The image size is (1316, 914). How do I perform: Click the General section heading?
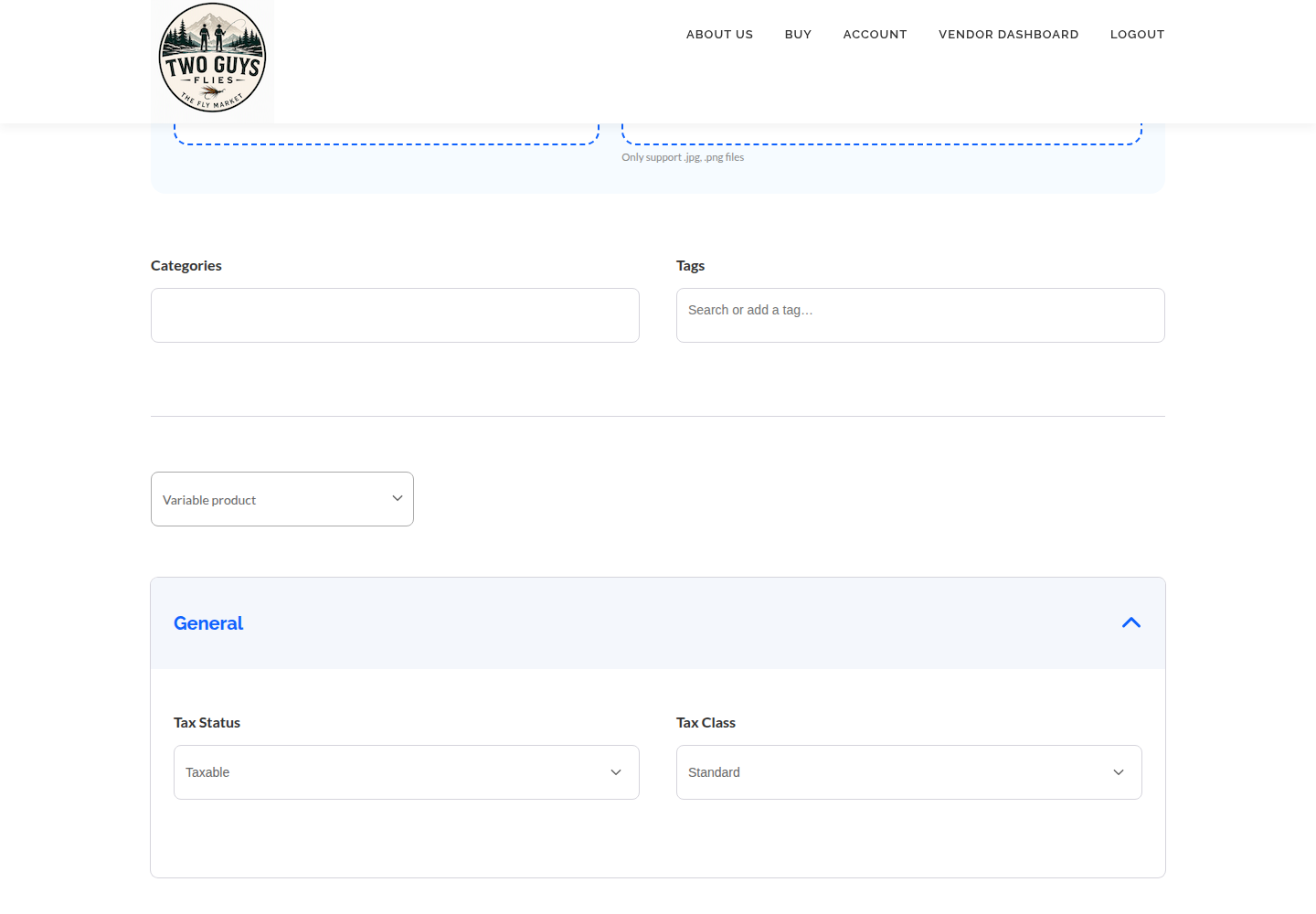208,623
